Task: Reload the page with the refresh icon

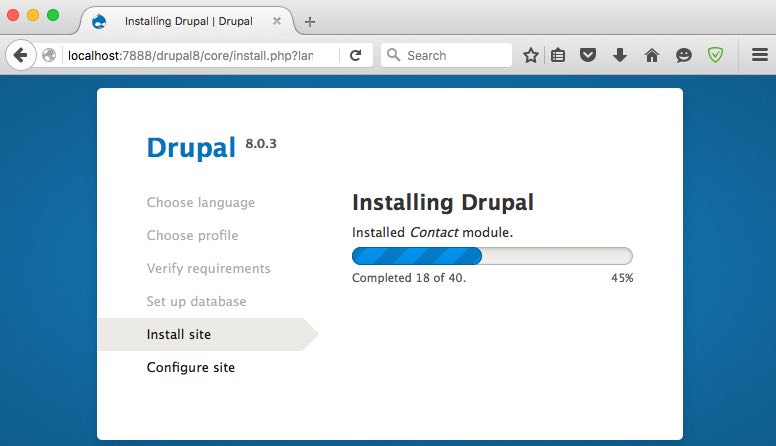Action: [355, 55]
